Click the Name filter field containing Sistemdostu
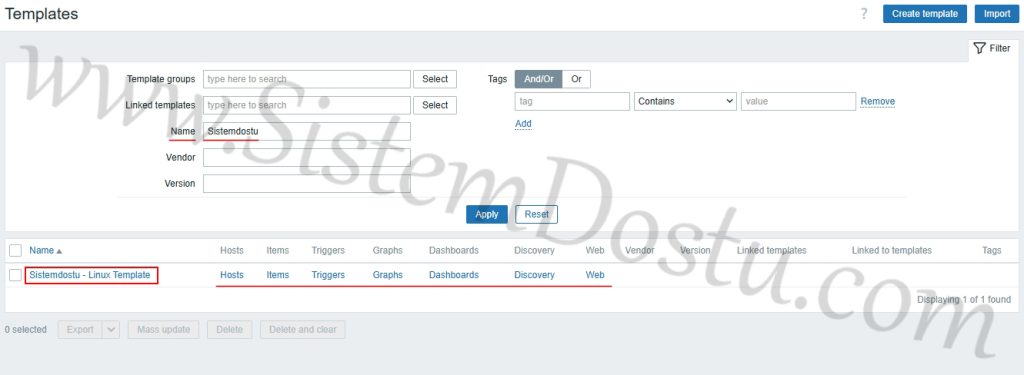This screenshot has width=1024, height=375. [x=307, y=131]
